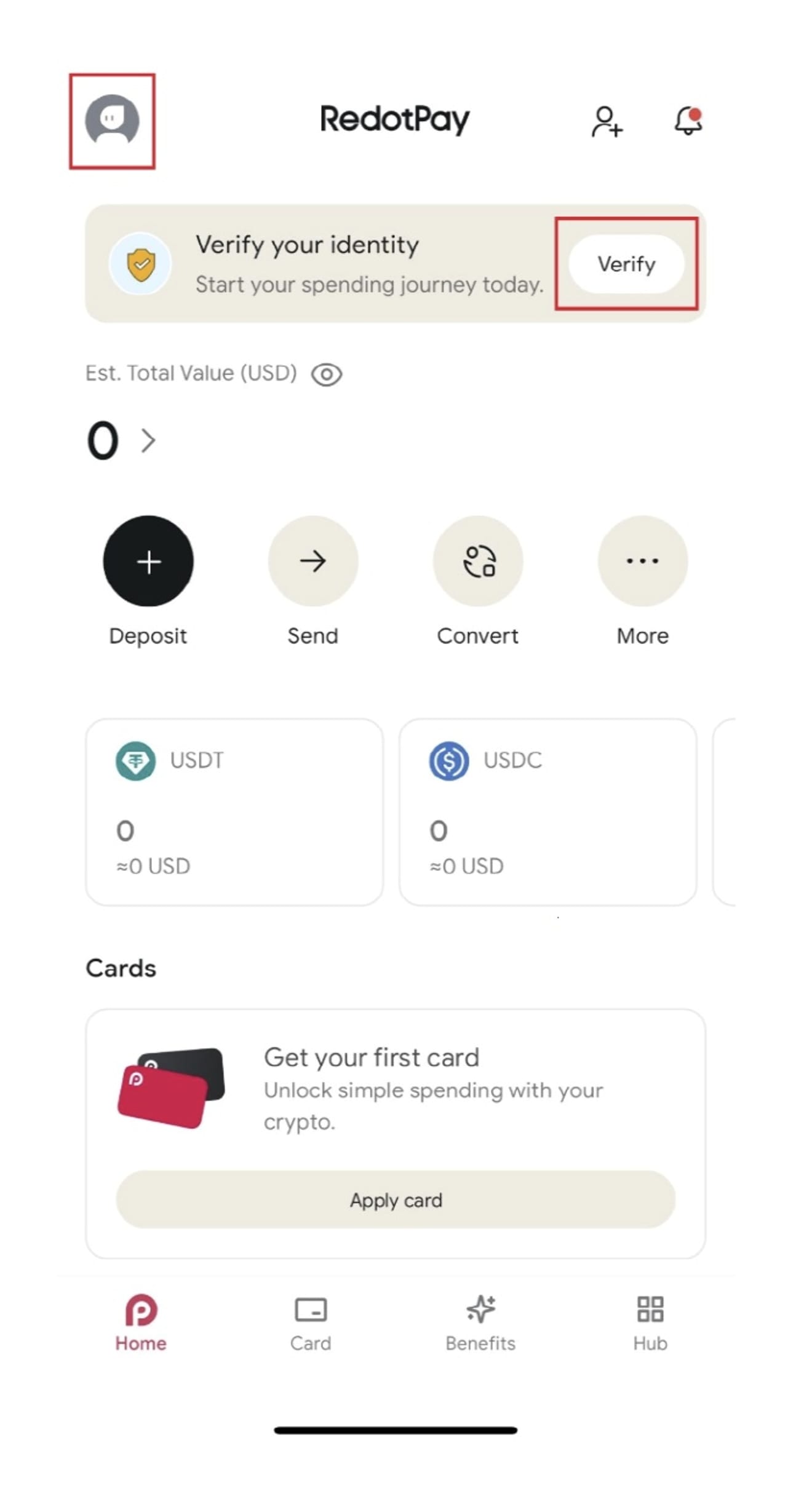Switch to the Card tab
This screenshot has height=1504, width=812.
[x=311, y=1323]
